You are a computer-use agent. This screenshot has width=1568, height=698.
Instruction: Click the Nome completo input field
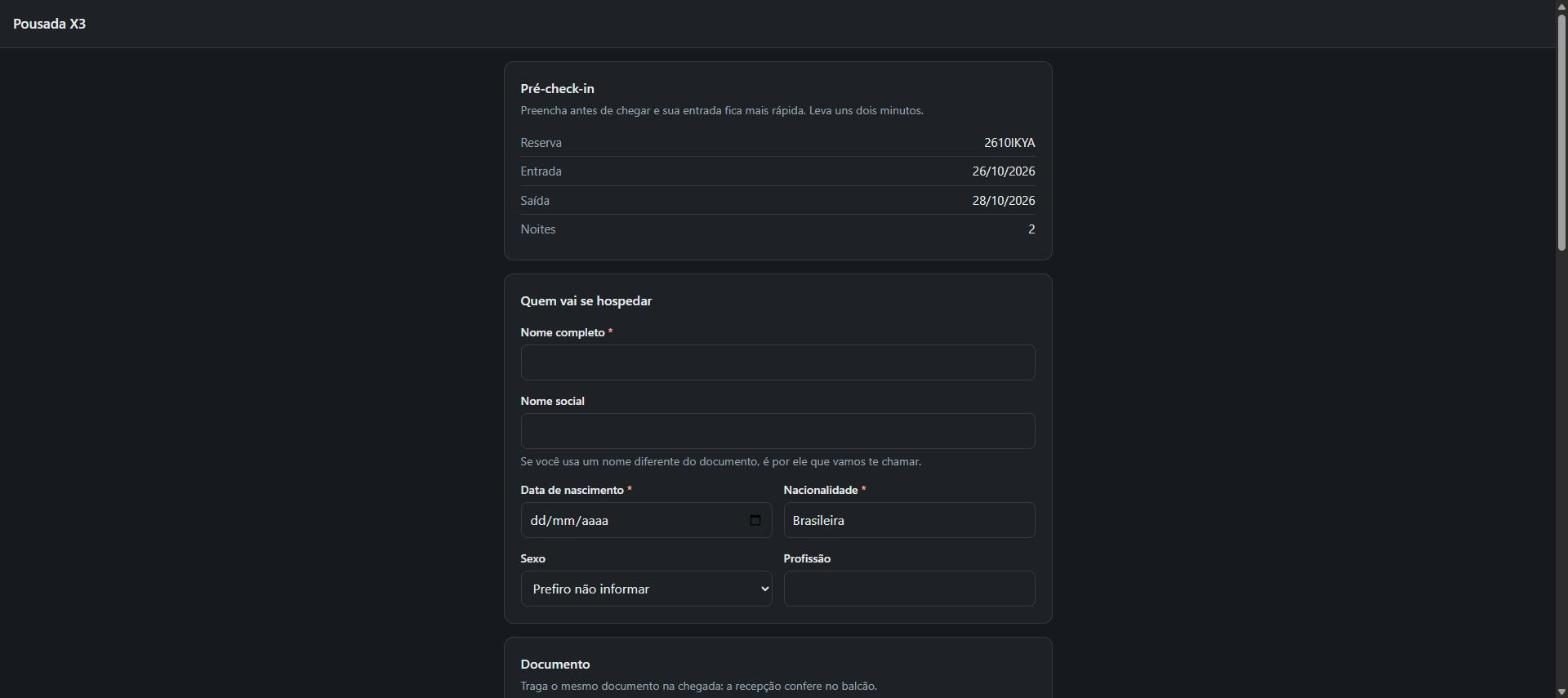(x=777, y=363)
